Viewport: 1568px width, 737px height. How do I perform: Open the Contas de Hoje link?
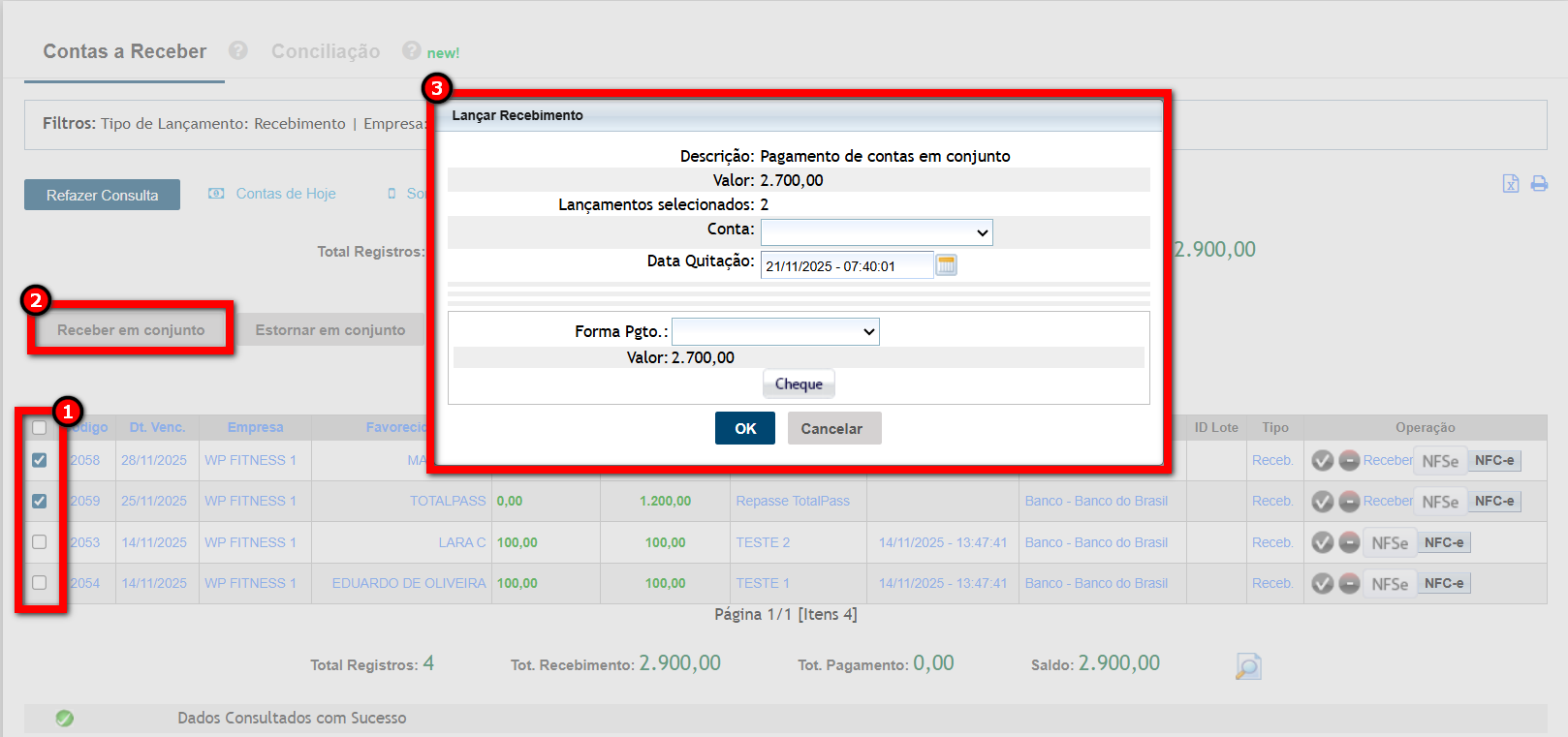(285, 194)
